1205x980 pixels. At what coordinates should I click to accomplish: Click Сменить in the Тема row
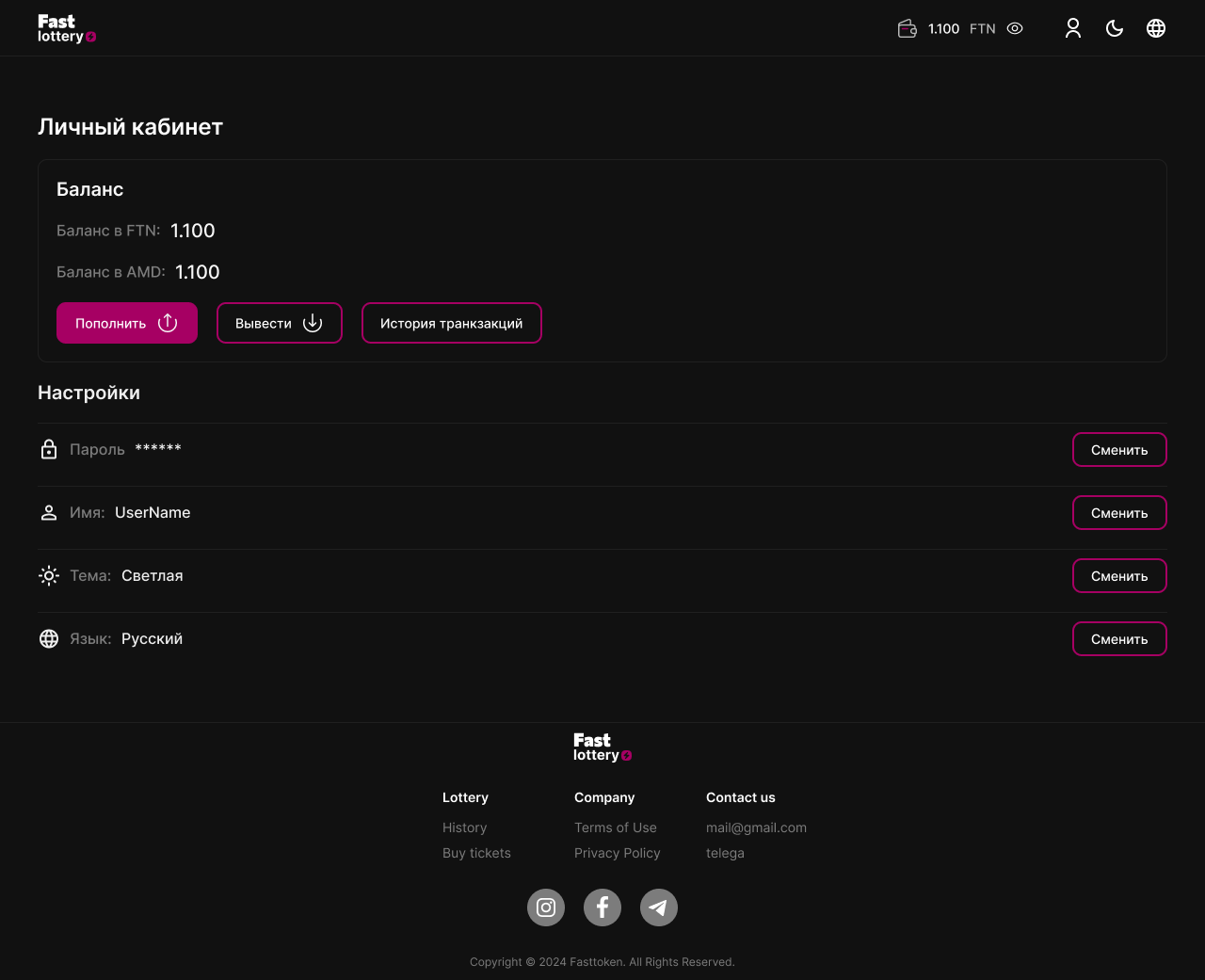pos(1119,576)
